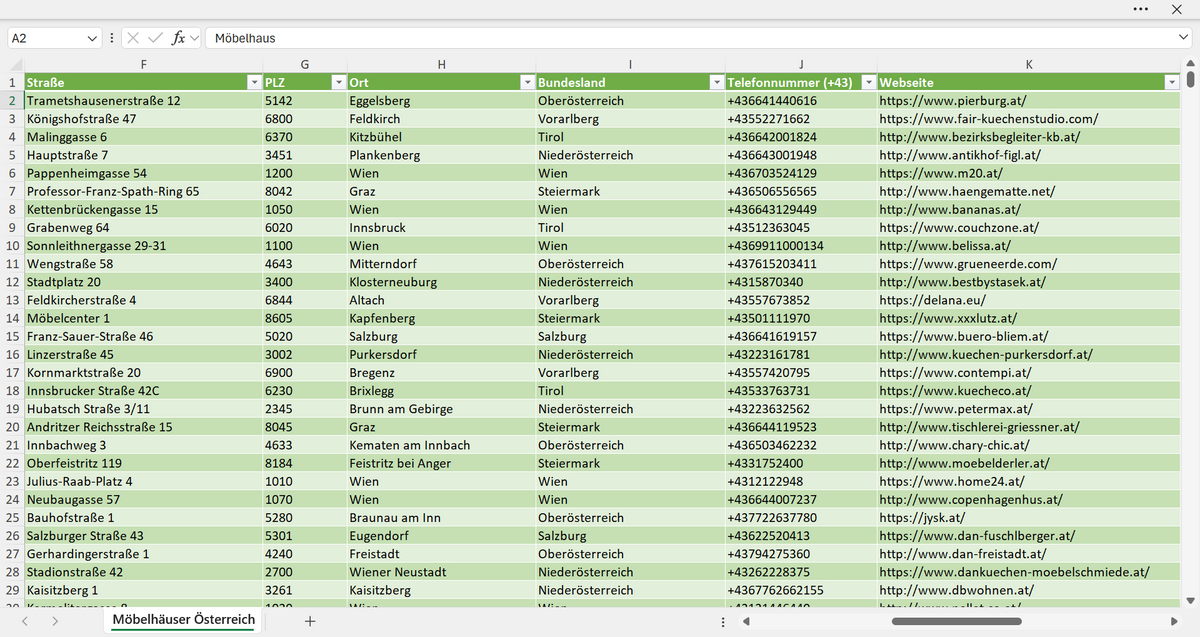
Task: Open the Bundesland column filter dropdown
Action: (x=715, y=82)
